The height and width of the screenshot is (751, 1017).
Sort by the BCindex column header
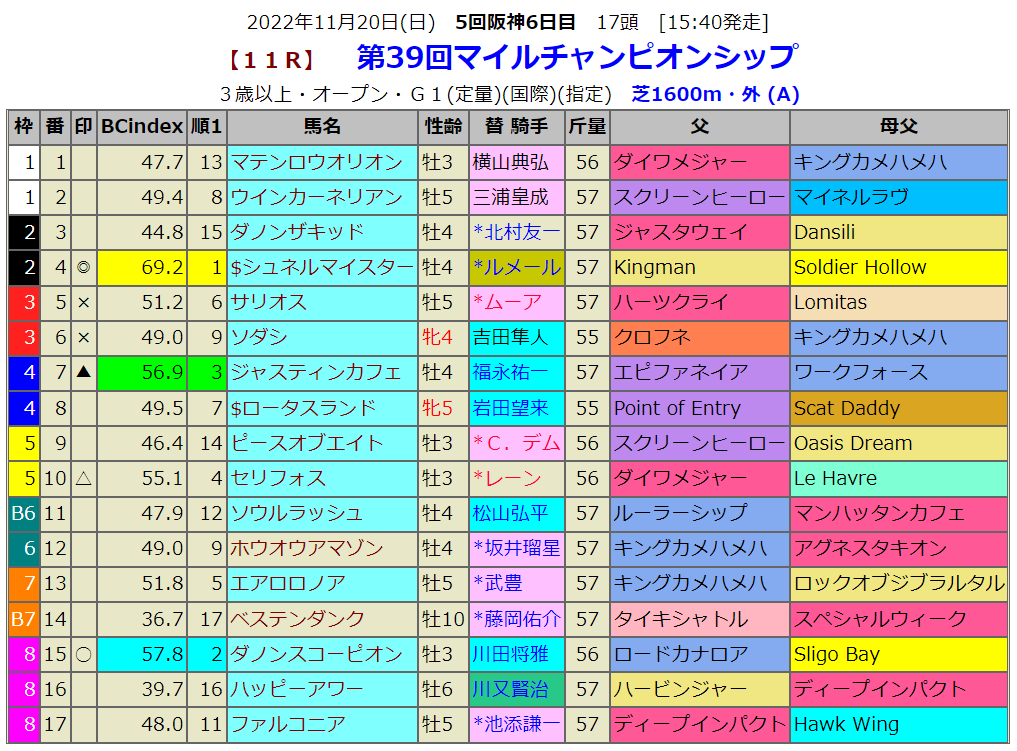coord(142,127)
